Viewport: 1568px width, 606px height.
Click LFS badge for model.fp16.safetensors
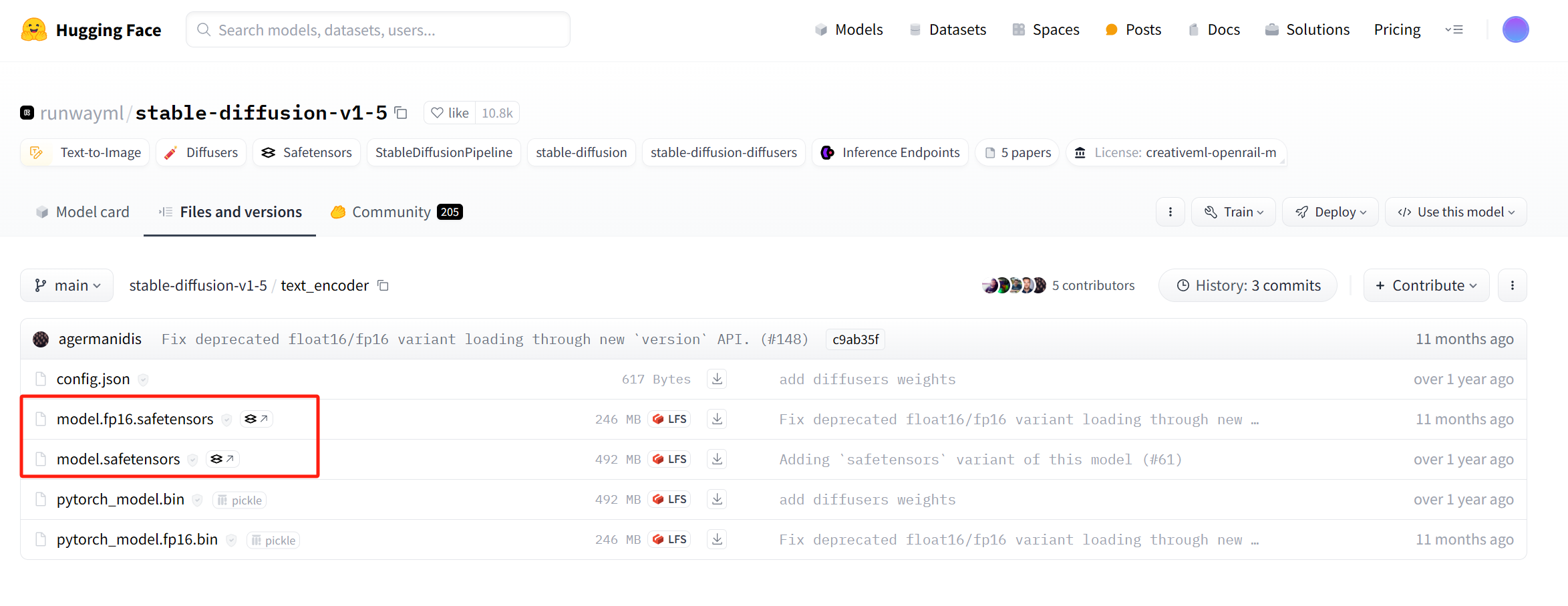coord(669,419)
